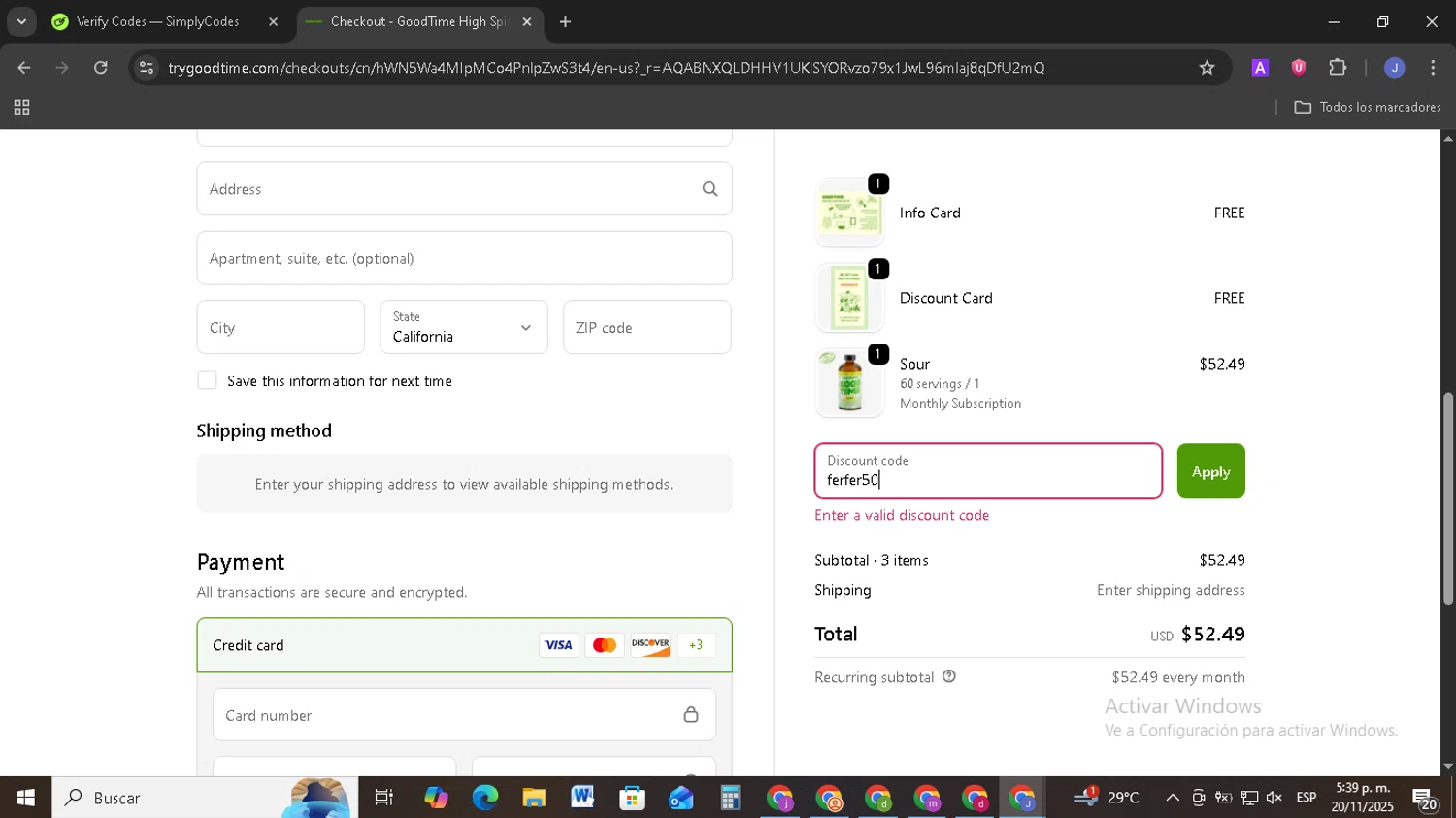Image resolution: width=1456 pixels, height=818 pixels.
Task: Search addresses with the magnifier icon
Action: point(711,189)
